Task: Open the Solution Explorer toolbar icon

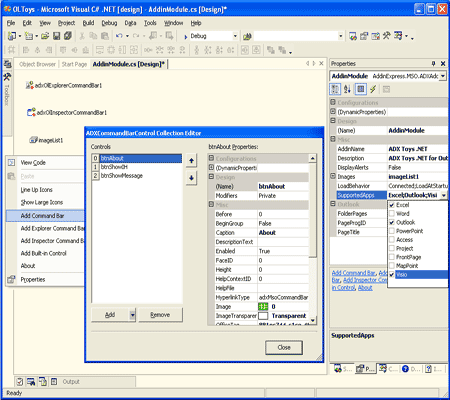Action: click(353, 36)
